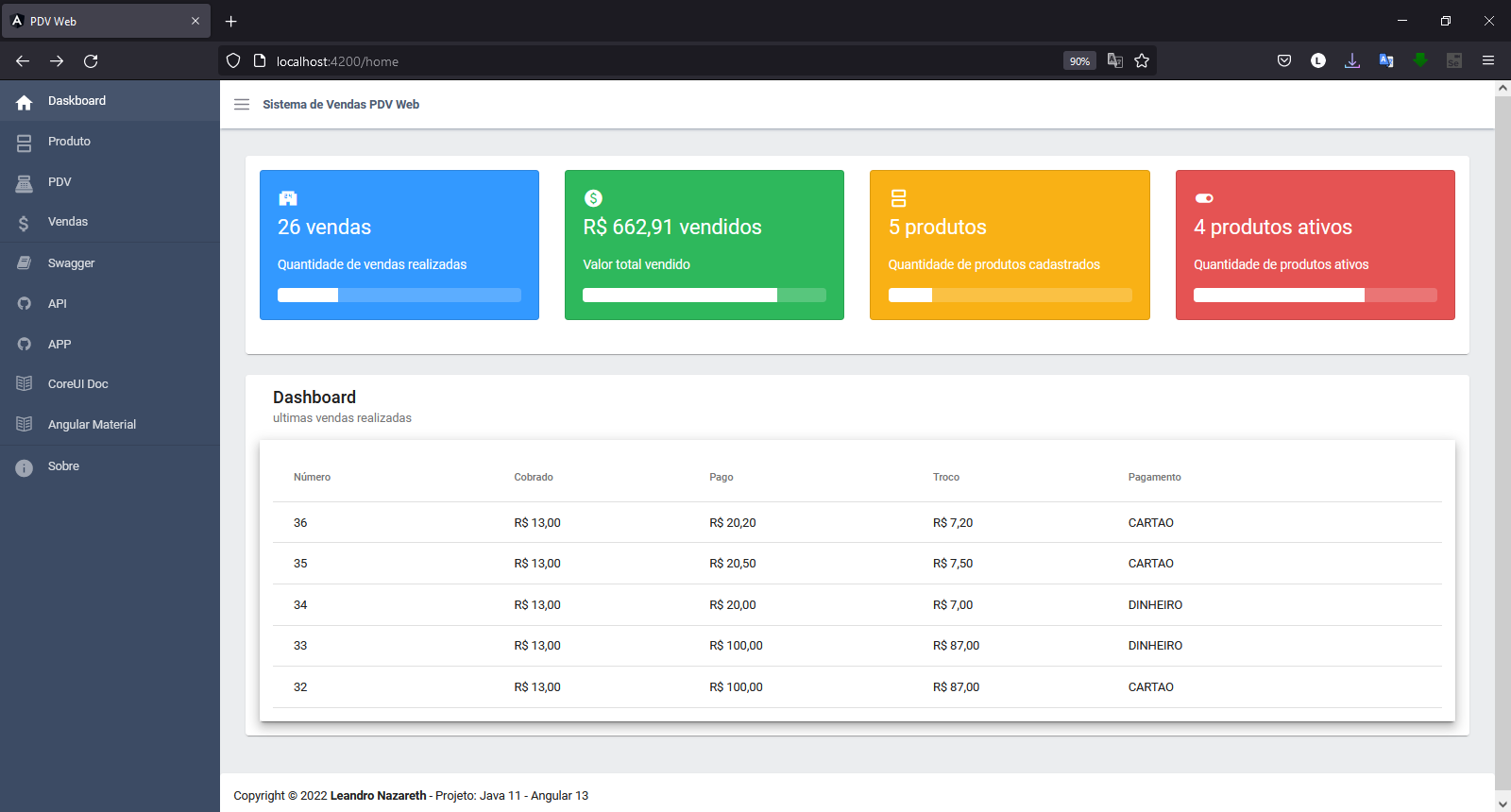Click sale number 32 cell

click(300, 687)
